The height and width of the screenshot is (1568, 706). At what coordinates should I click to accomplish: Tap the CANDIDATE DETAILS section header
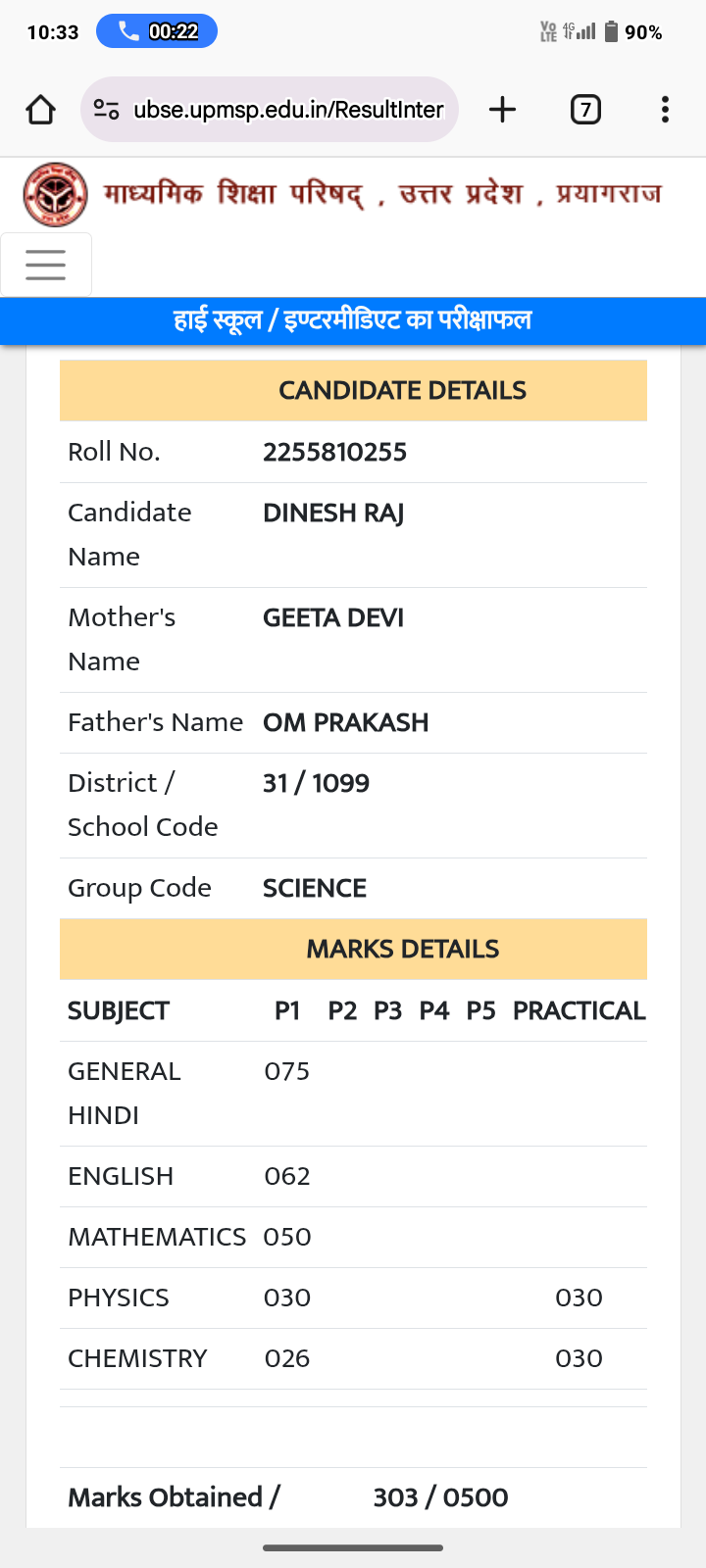[x=402, y=390]
